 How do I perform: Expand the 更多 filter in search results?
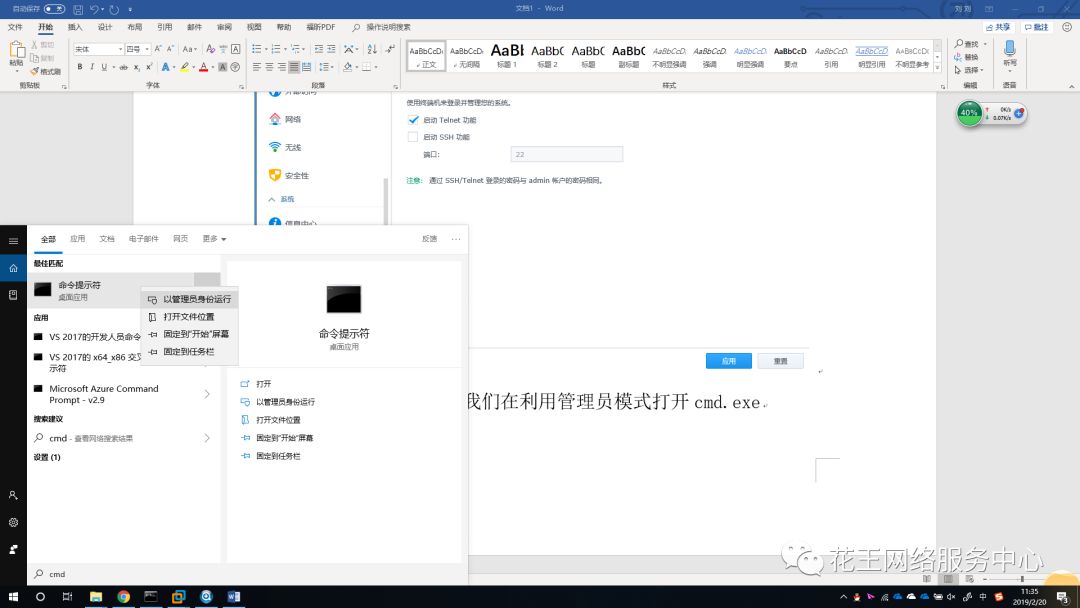coord(213,238)
